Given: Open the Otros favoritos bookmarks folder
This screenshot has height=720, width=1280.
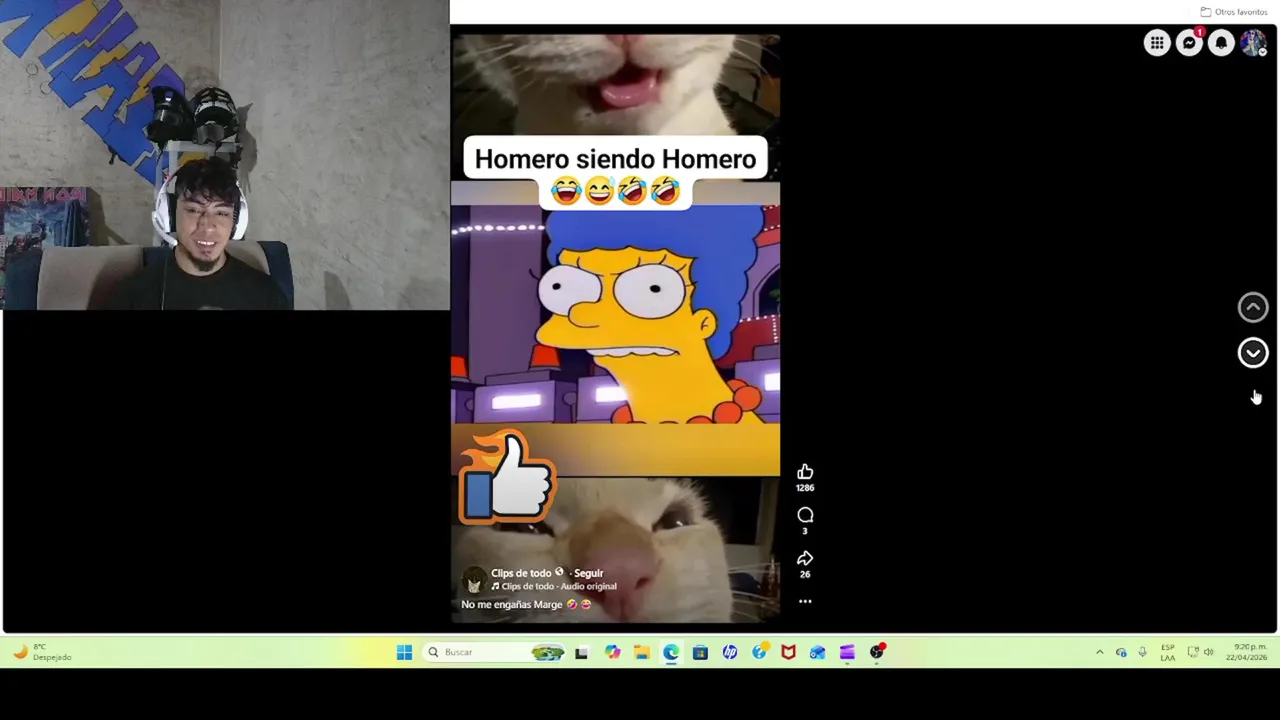Looking at the screenshot, I should (x=1234, y=12).
